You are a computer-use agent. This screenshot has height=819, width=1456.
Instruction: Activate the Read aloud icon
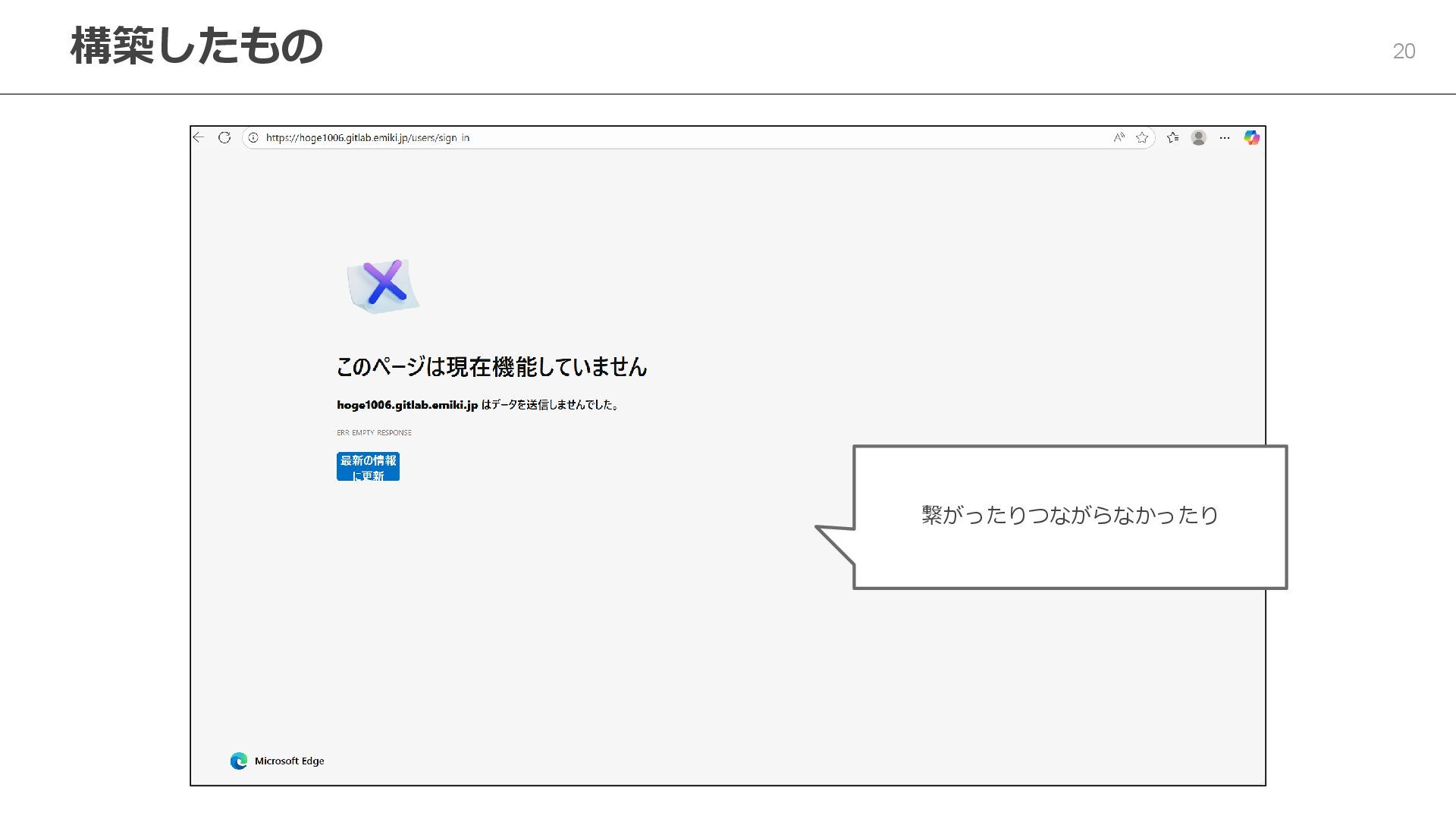tap(1119, 137)
